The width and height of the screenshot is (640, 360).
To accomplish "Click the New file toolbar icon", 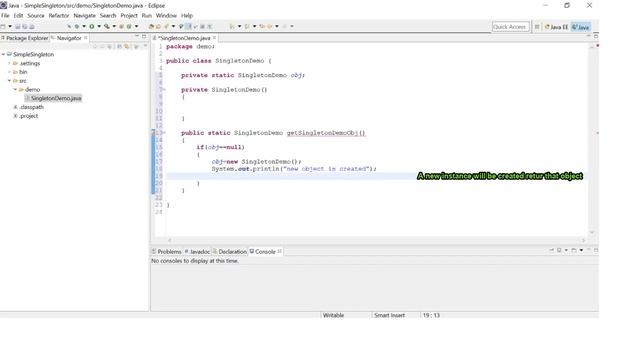I will tap(3, 27).
